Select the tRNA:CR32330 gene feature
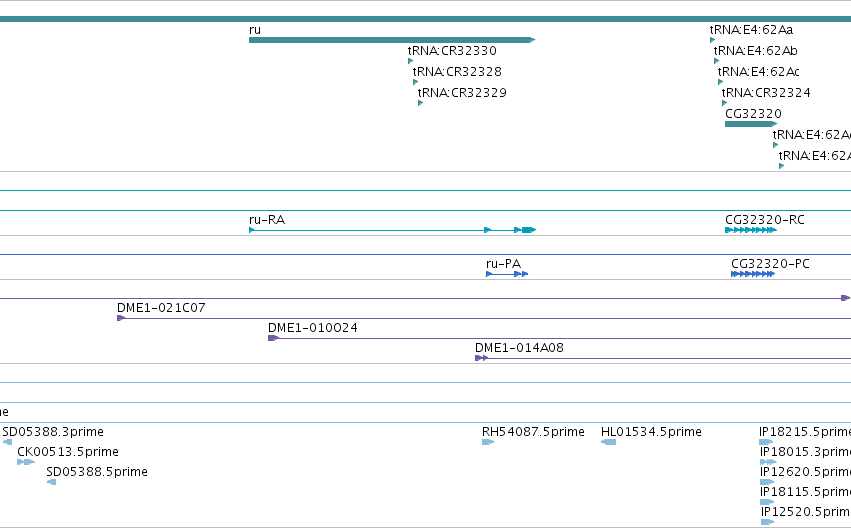 point(410,61)
